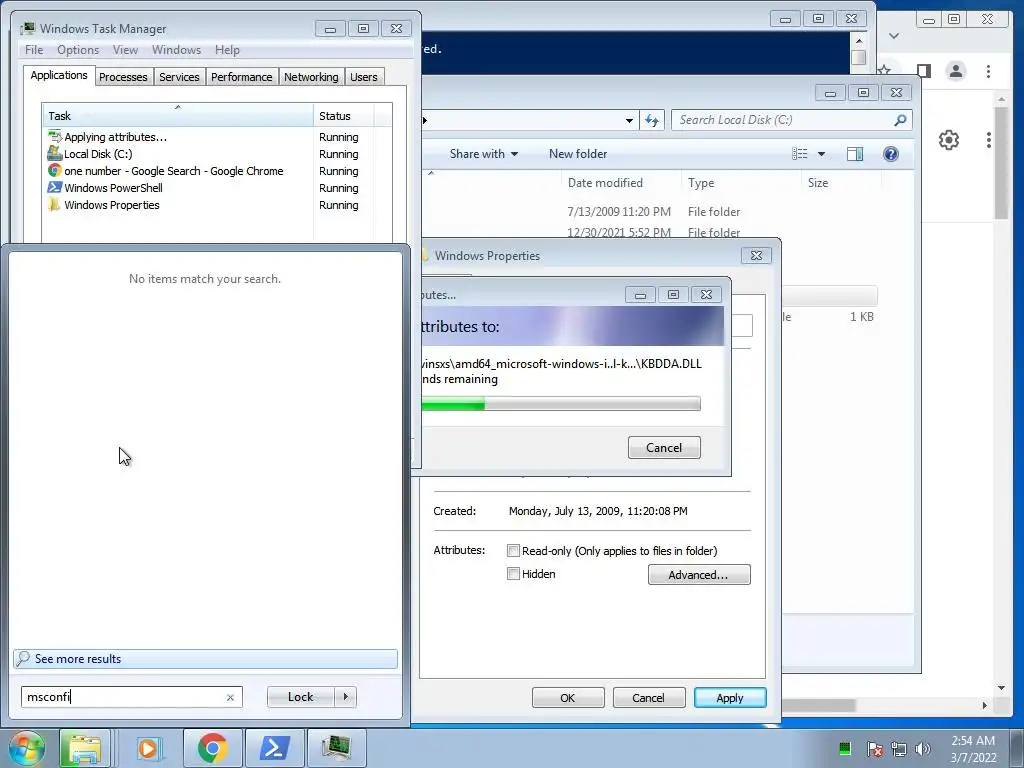Screen dimensions: 1024x768
Task: Sort tasks by the Task column header
Action: pos(178,116)
